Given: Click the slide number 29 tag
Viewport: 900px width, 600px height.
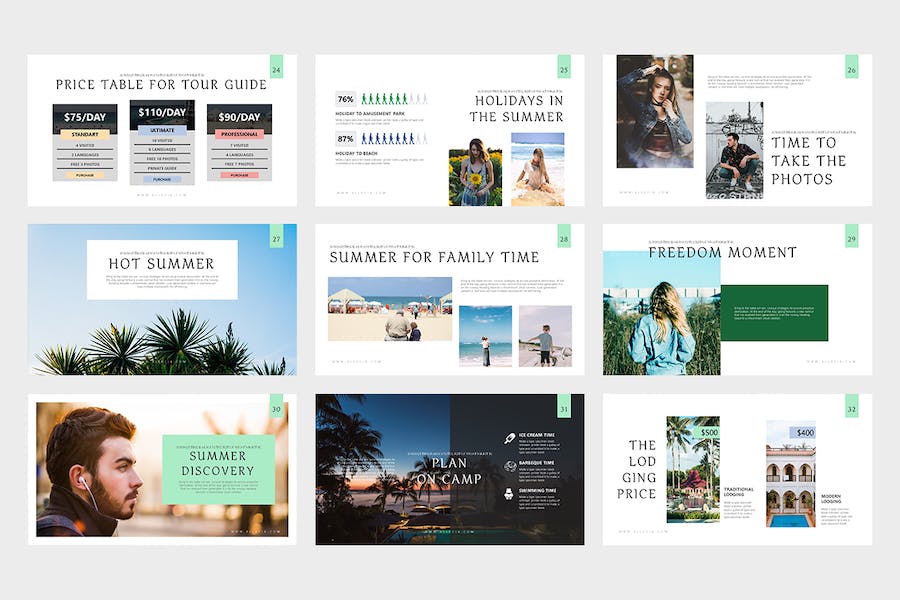Looking at the screenshot, I should 851,236.
